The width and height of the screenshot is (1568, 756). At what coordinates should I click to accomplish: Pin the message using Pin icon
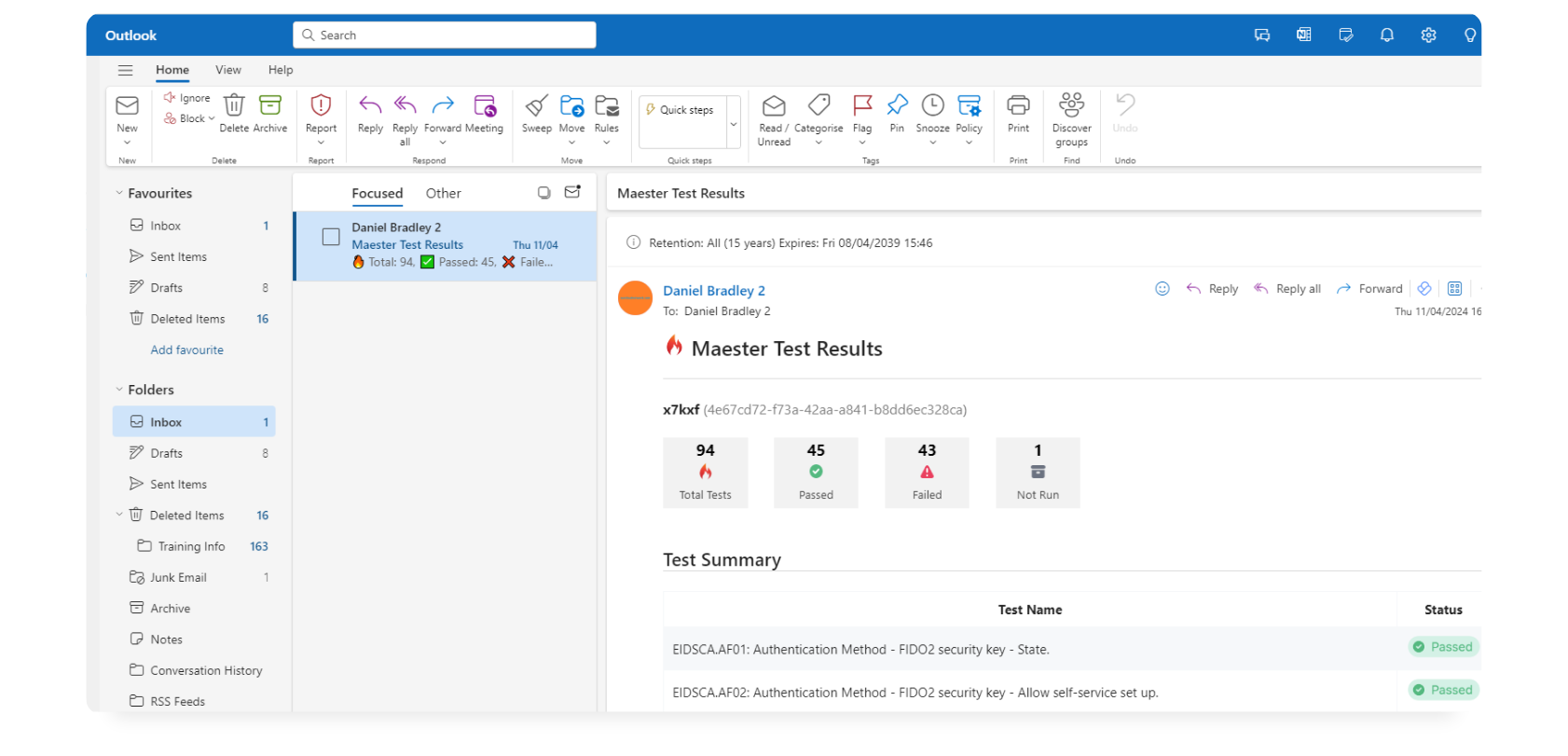tap(897, 106)
